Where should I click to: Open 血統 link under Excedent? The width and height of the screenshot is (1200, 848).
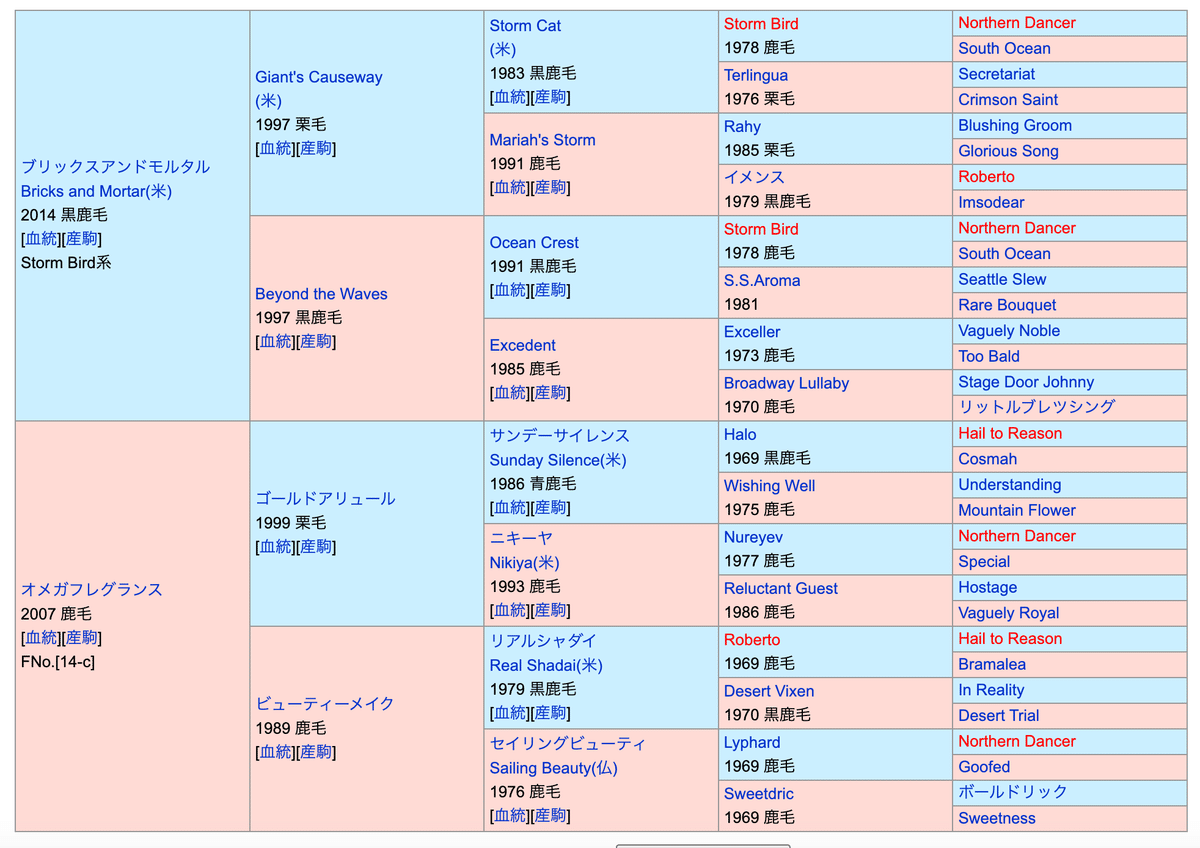(x=510, y=393)
